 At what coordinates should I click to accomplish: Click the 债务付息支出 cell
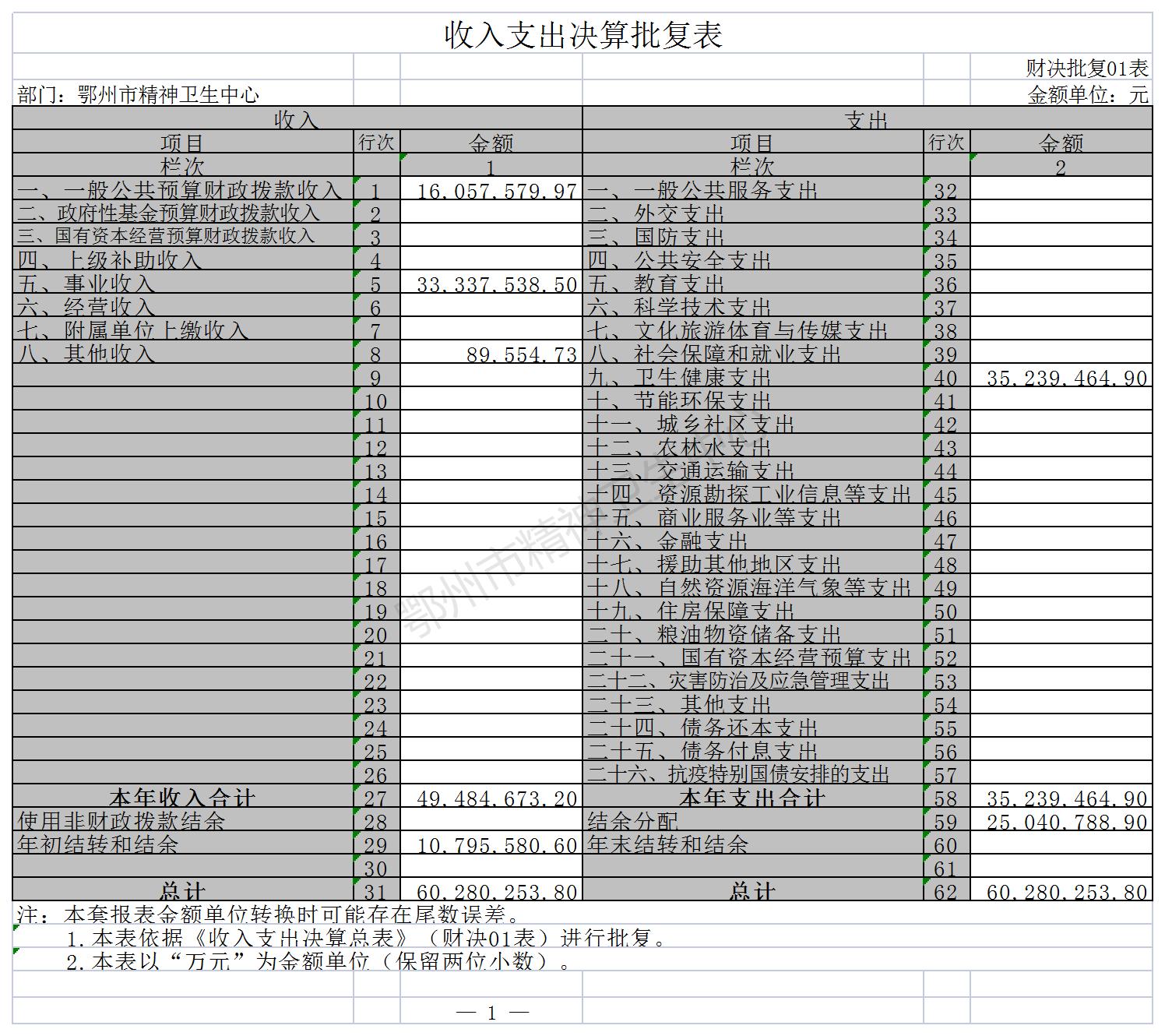753,750
